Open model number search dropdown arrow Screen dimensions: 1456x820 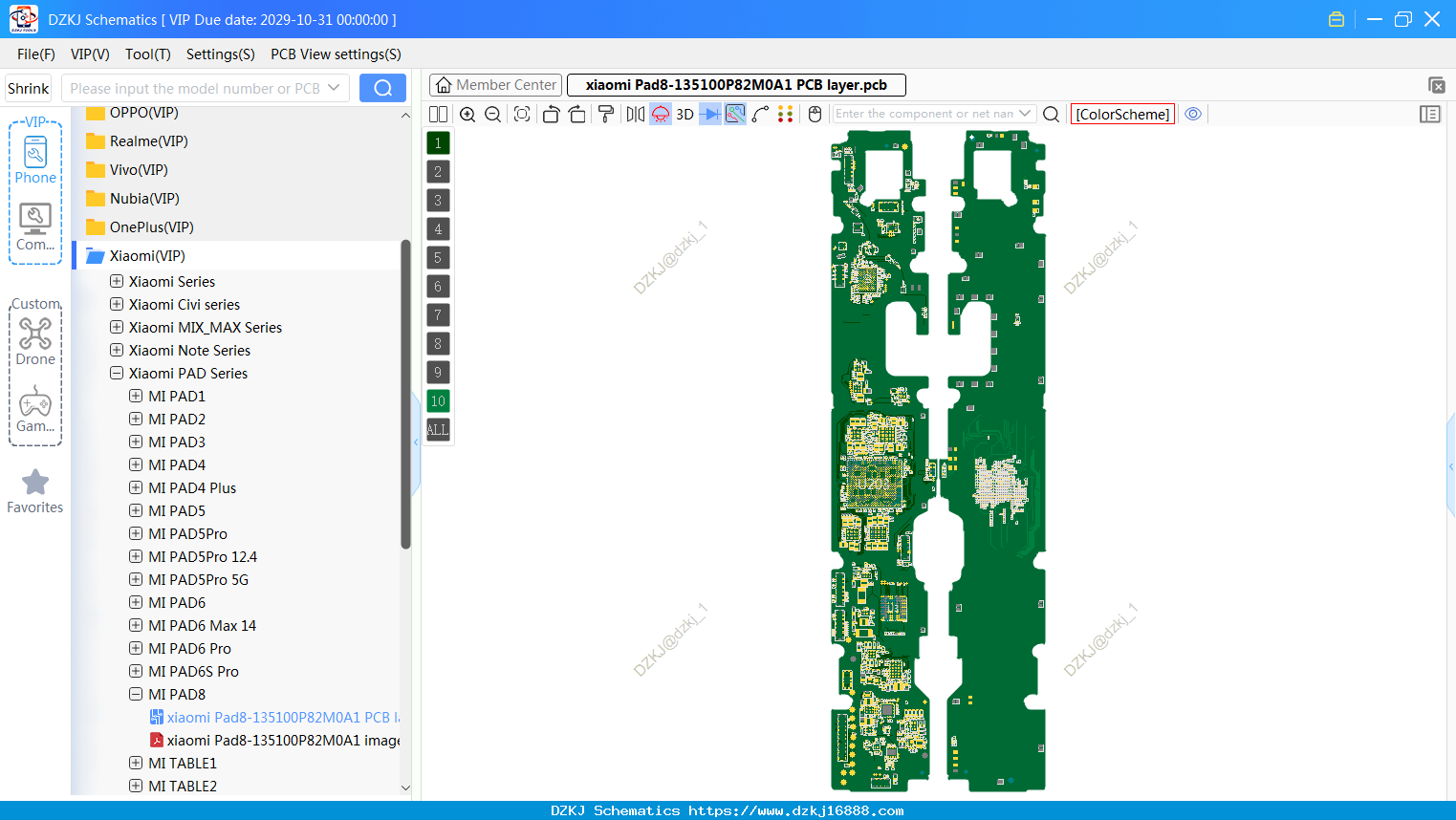pyautogui.click(x=334, y=88)
